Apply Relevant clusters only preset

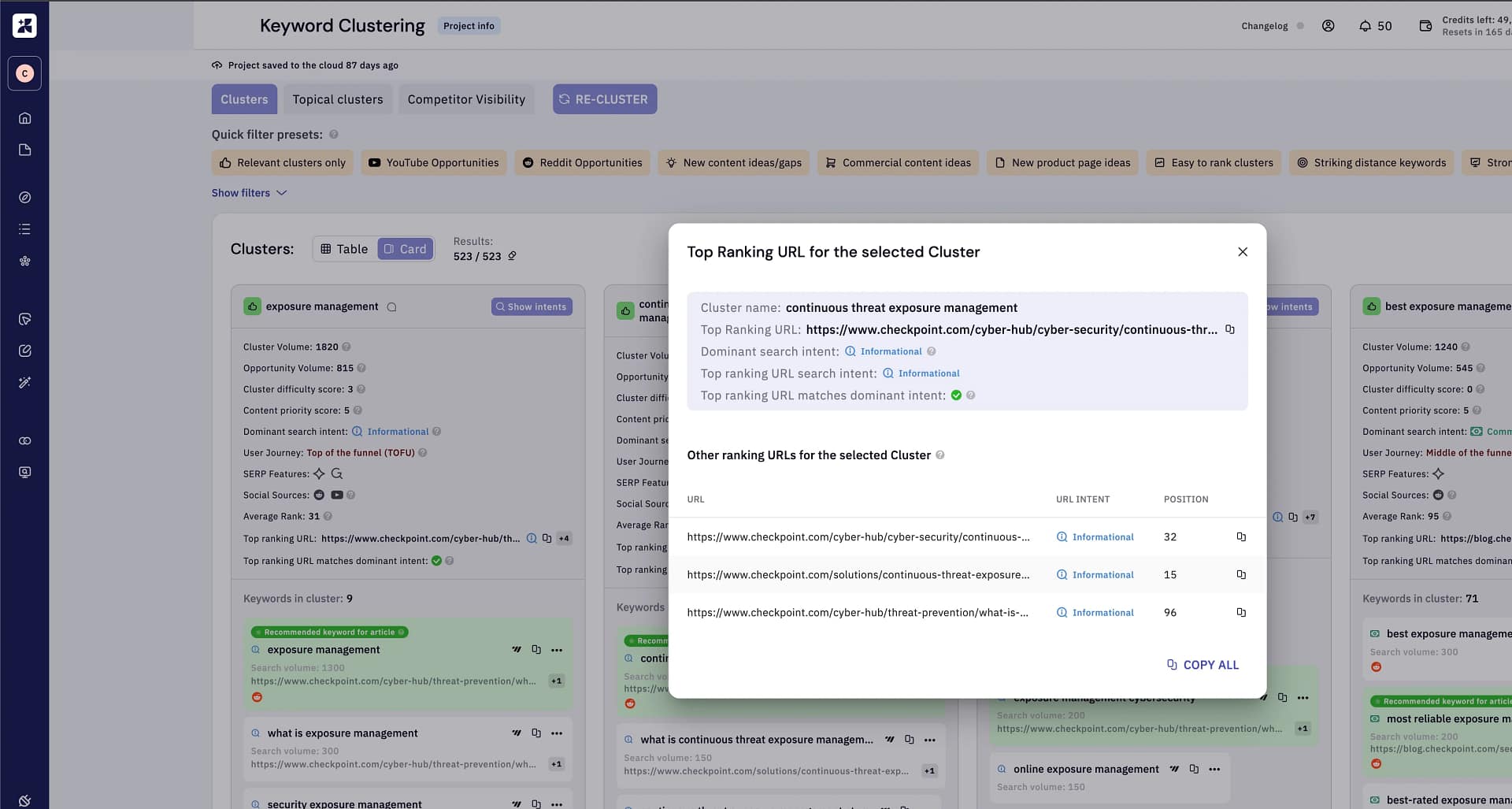283,163
